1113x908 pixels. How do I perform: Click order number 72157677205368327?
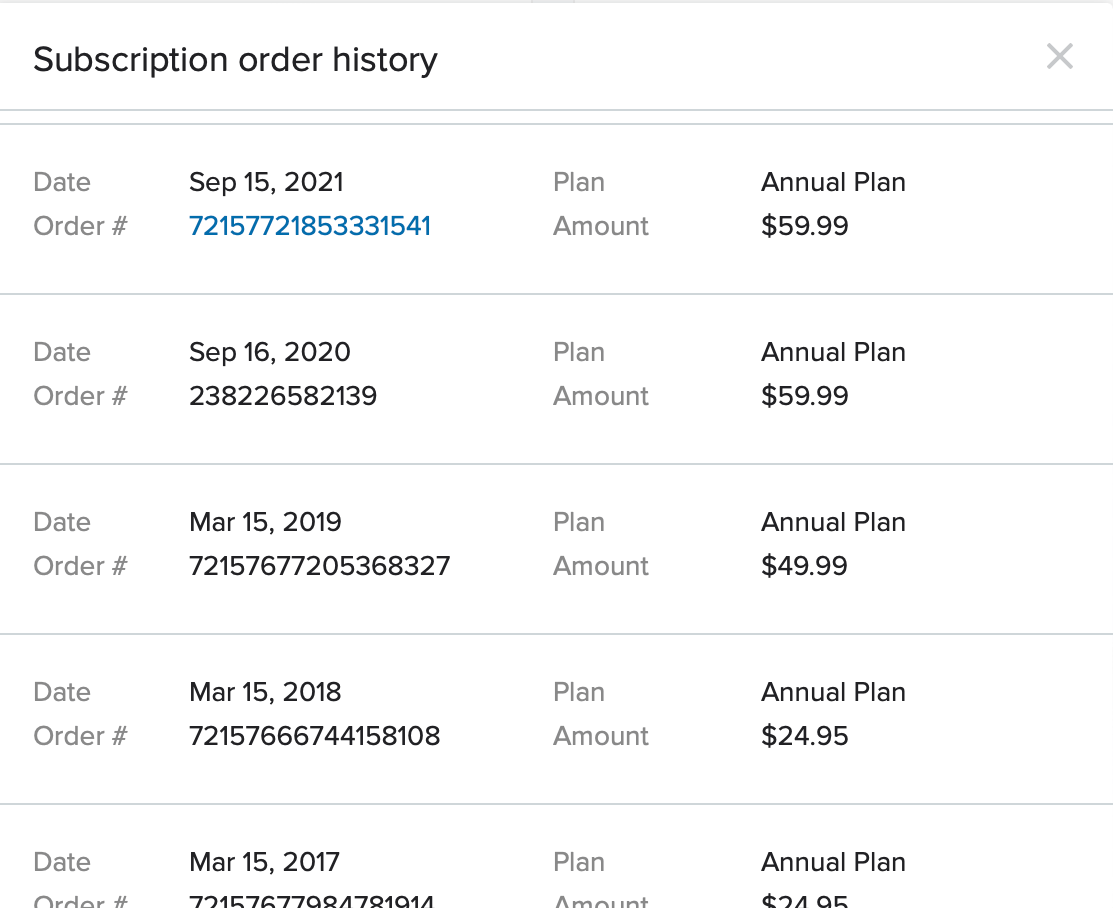click(319, 566)
